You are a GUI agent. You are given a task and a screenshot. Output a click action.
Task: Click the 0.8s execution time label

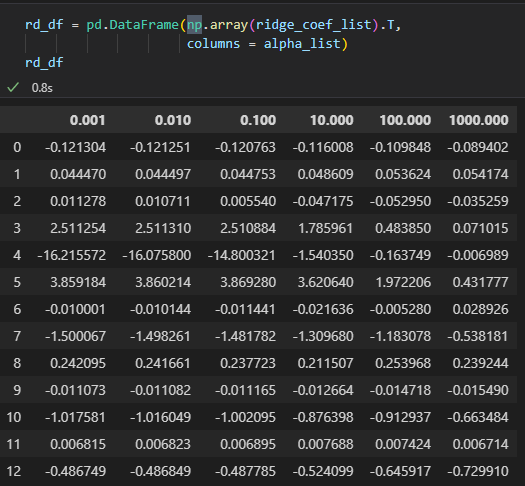[x=42, y=88]
